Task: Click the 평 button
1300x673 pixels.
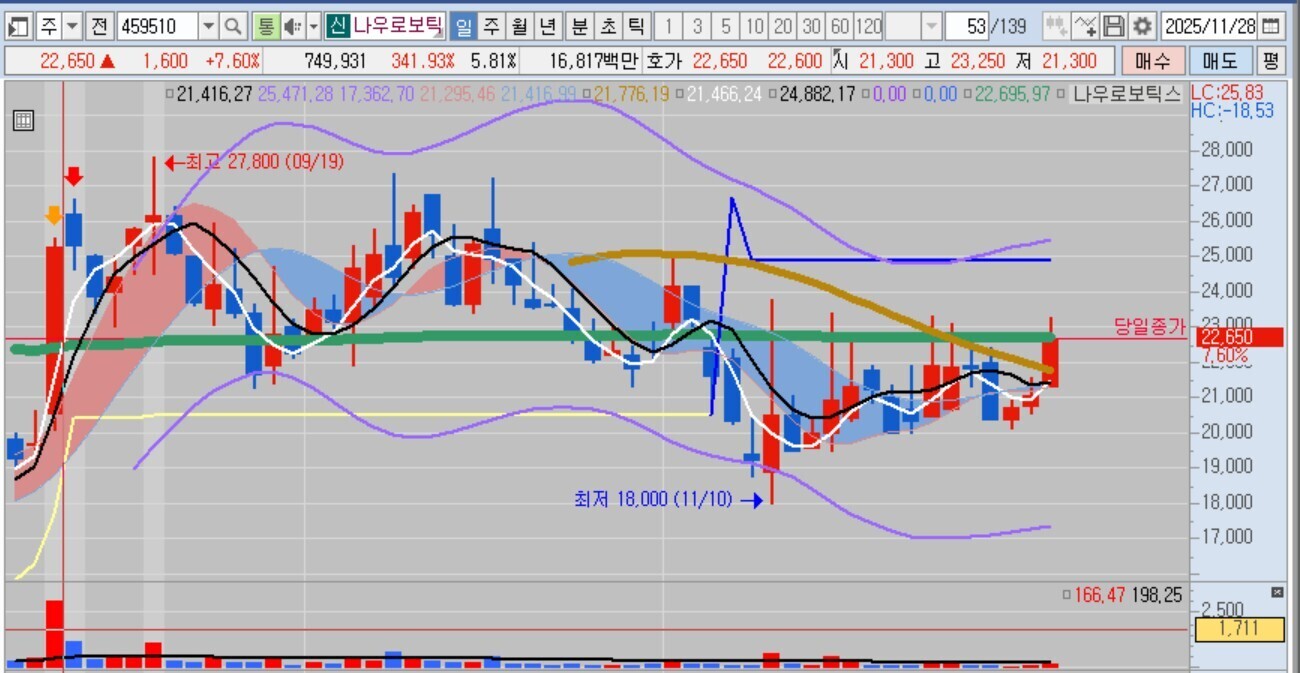Action: pos(1270,61)
